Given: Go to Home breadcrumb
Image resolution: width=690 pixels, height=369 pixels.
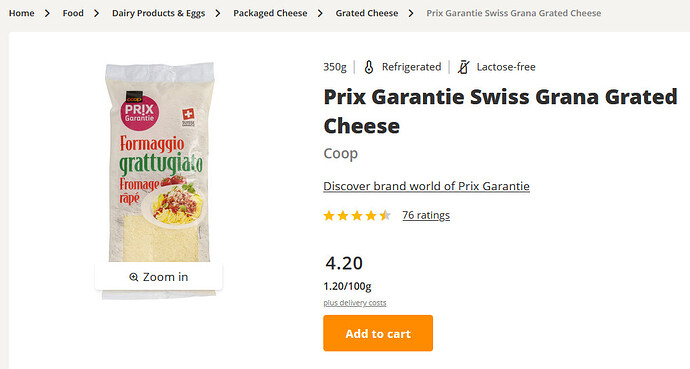Looking at the screenshot, I should click(x=22, y=13).
